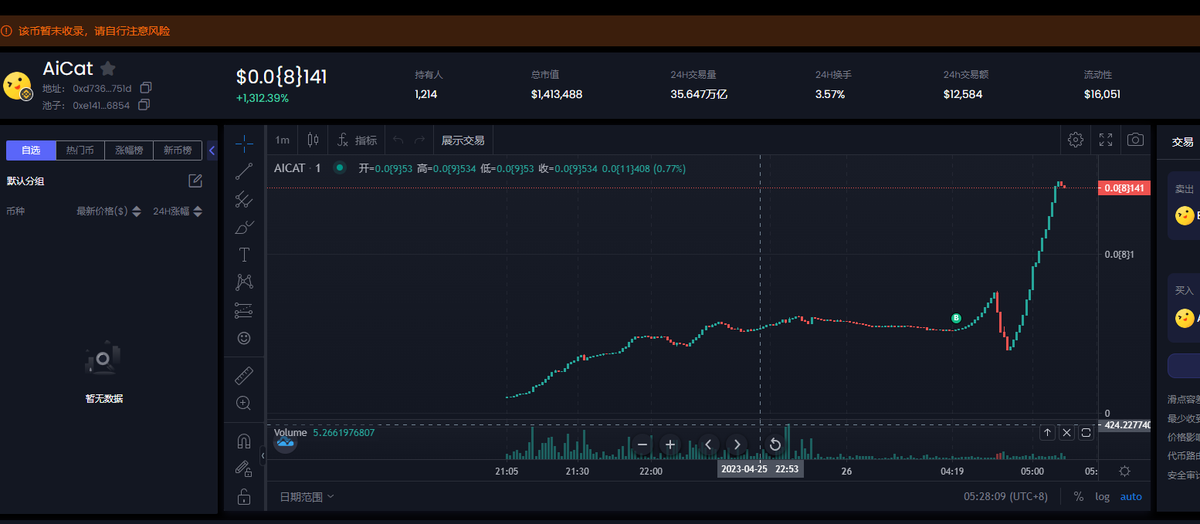Select the zoom in tool

point(244,403)
